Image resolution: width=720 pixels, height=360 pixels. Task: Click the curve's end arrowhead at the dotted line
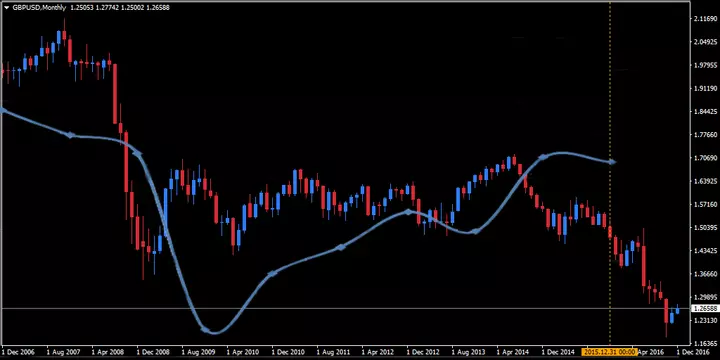(612, 162)
